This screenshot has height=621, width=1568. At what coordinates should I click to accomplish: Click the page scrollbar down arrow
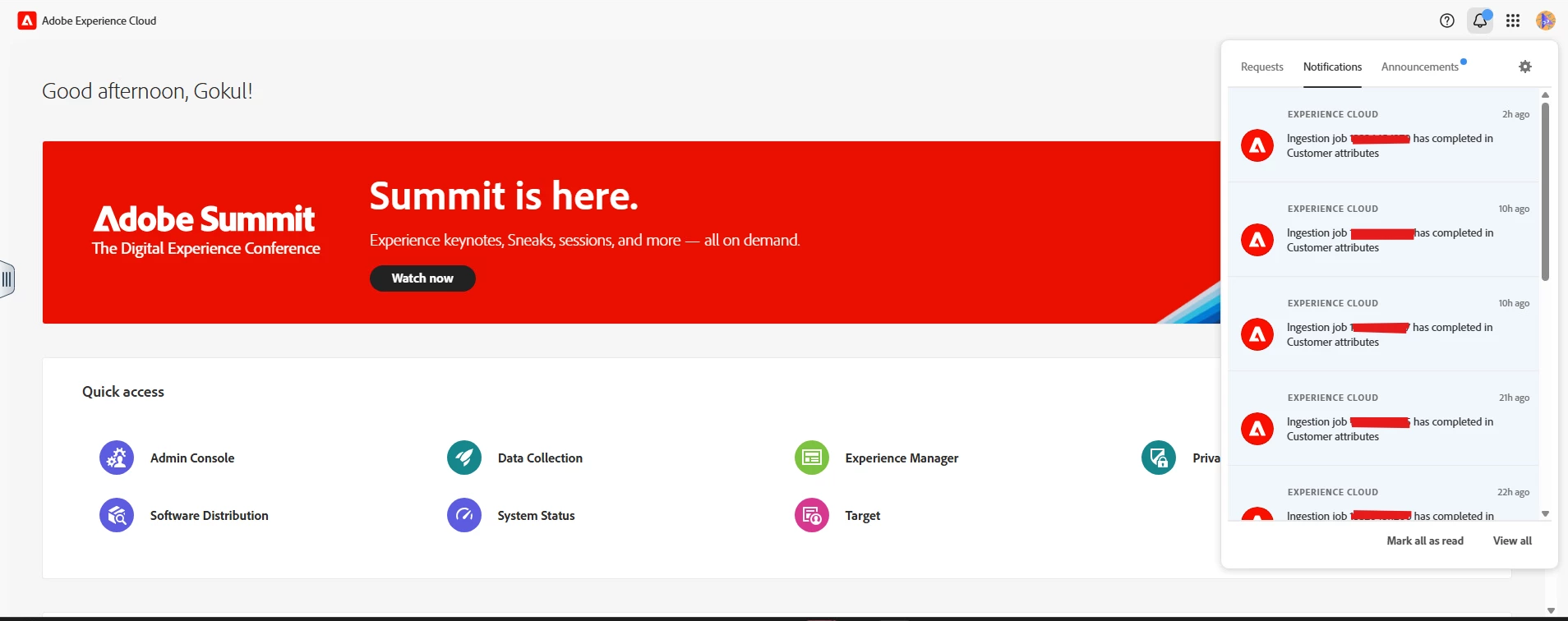1551,610
